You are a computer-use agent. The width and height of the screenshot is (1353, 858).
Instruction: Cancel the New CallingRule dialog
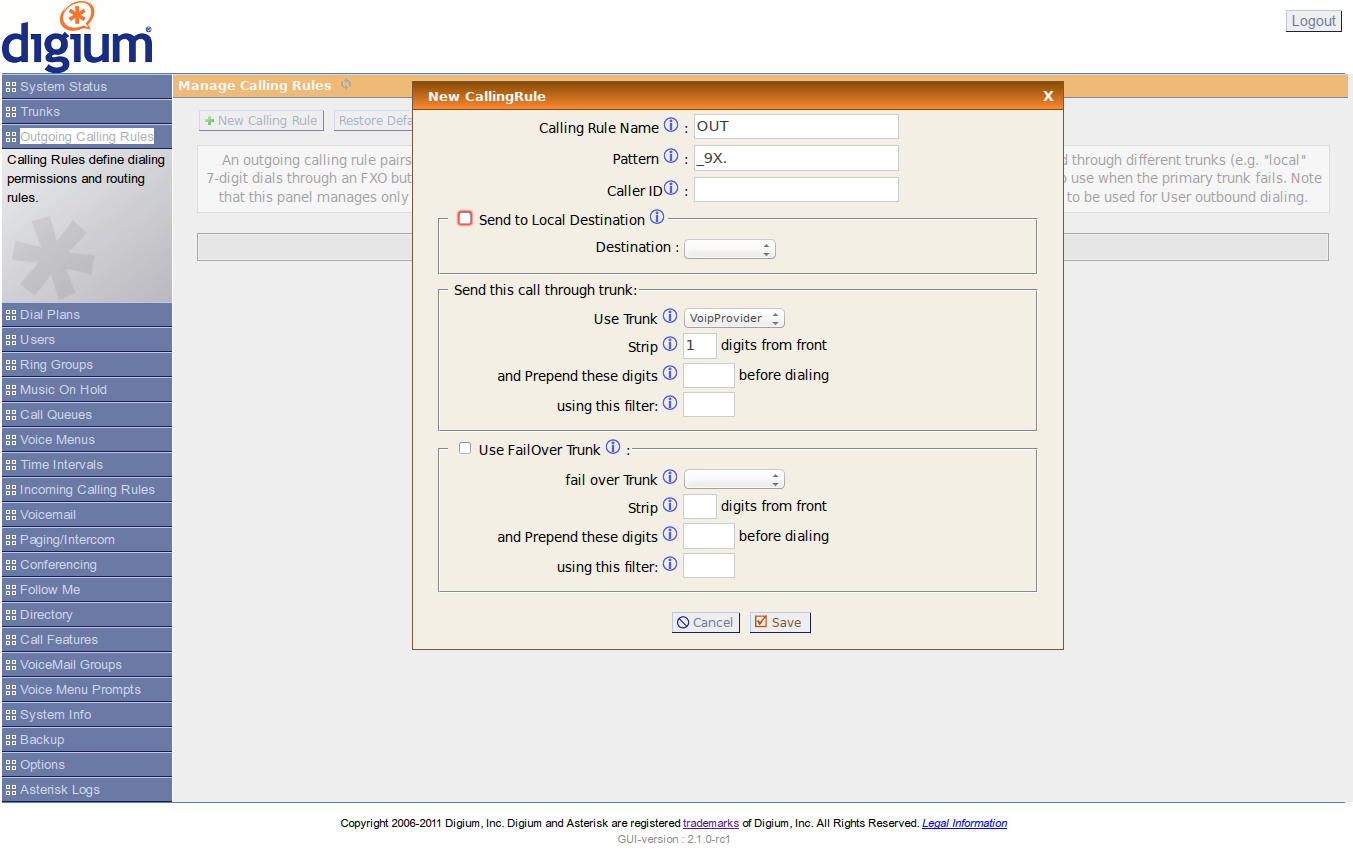click(x=705, y=622)
